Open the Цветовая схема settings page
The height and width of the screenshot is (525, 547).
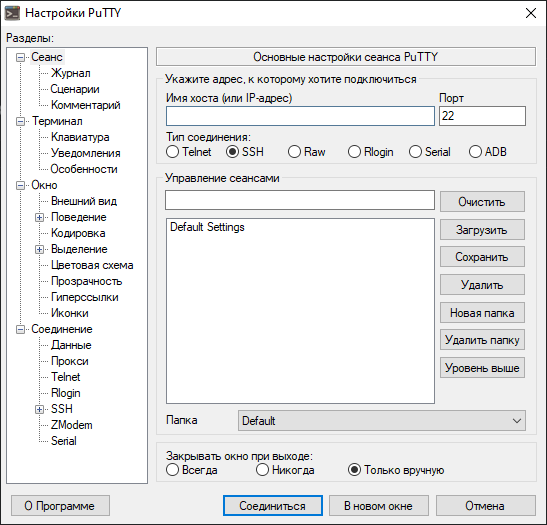92,265
